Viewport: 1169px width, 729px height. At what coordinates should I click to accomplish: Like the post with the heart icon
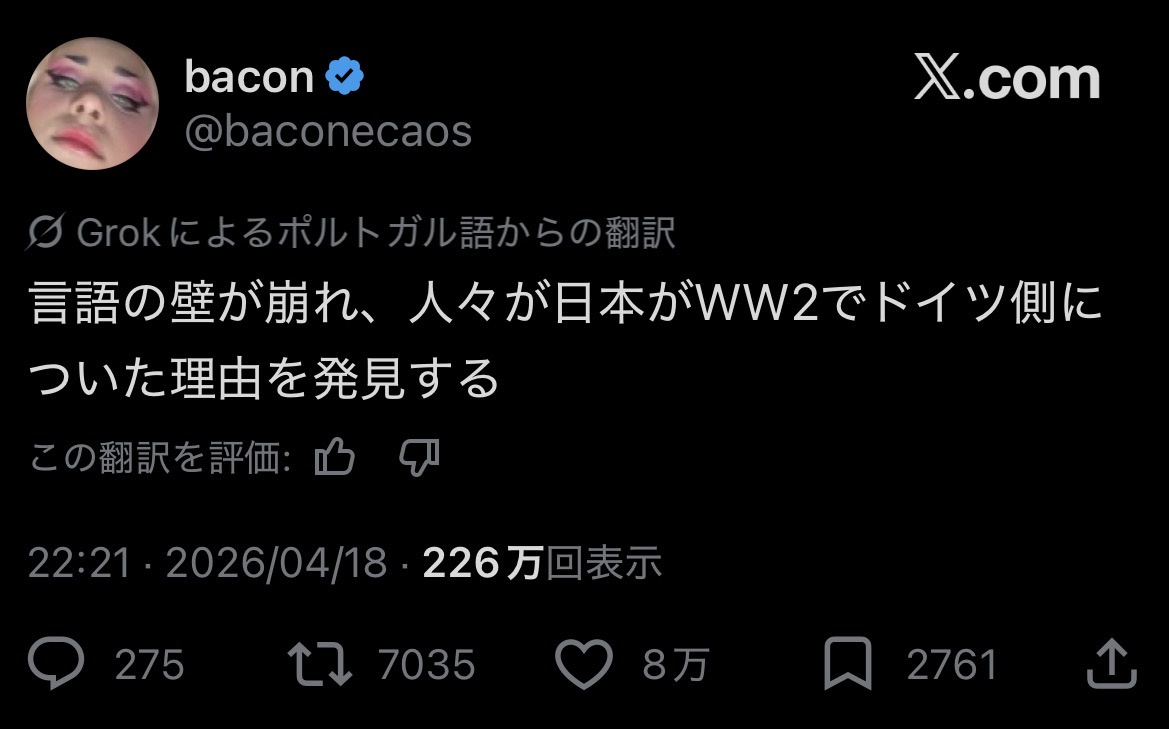tap(584, 664)
